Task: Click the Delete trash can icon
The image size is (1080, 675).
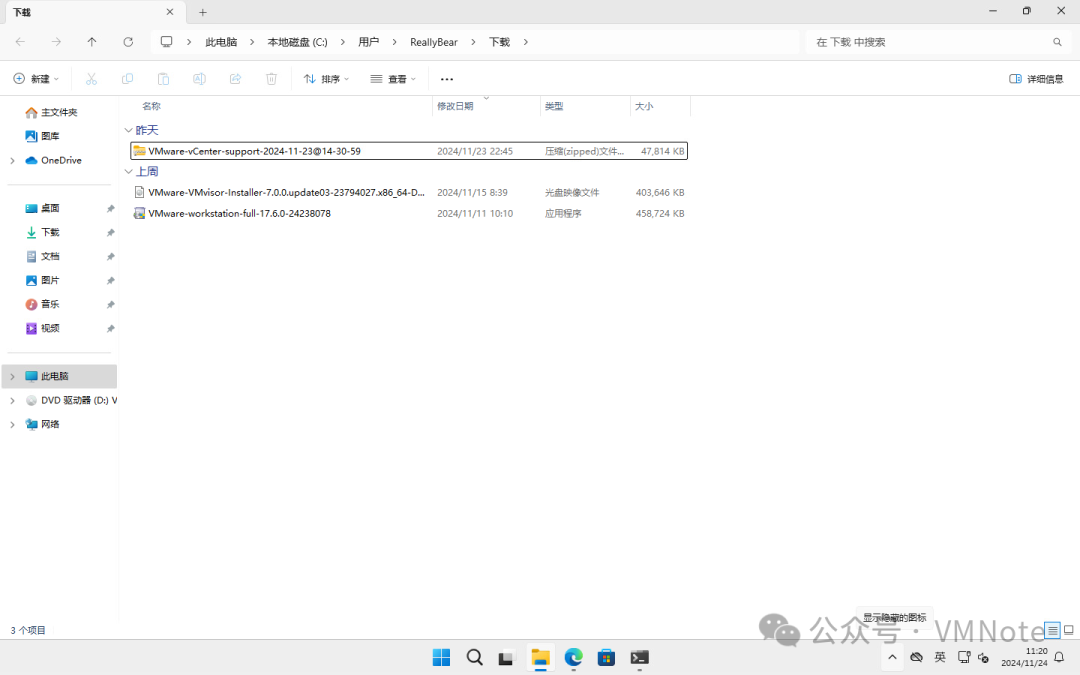Action: [x=271, y=79]
